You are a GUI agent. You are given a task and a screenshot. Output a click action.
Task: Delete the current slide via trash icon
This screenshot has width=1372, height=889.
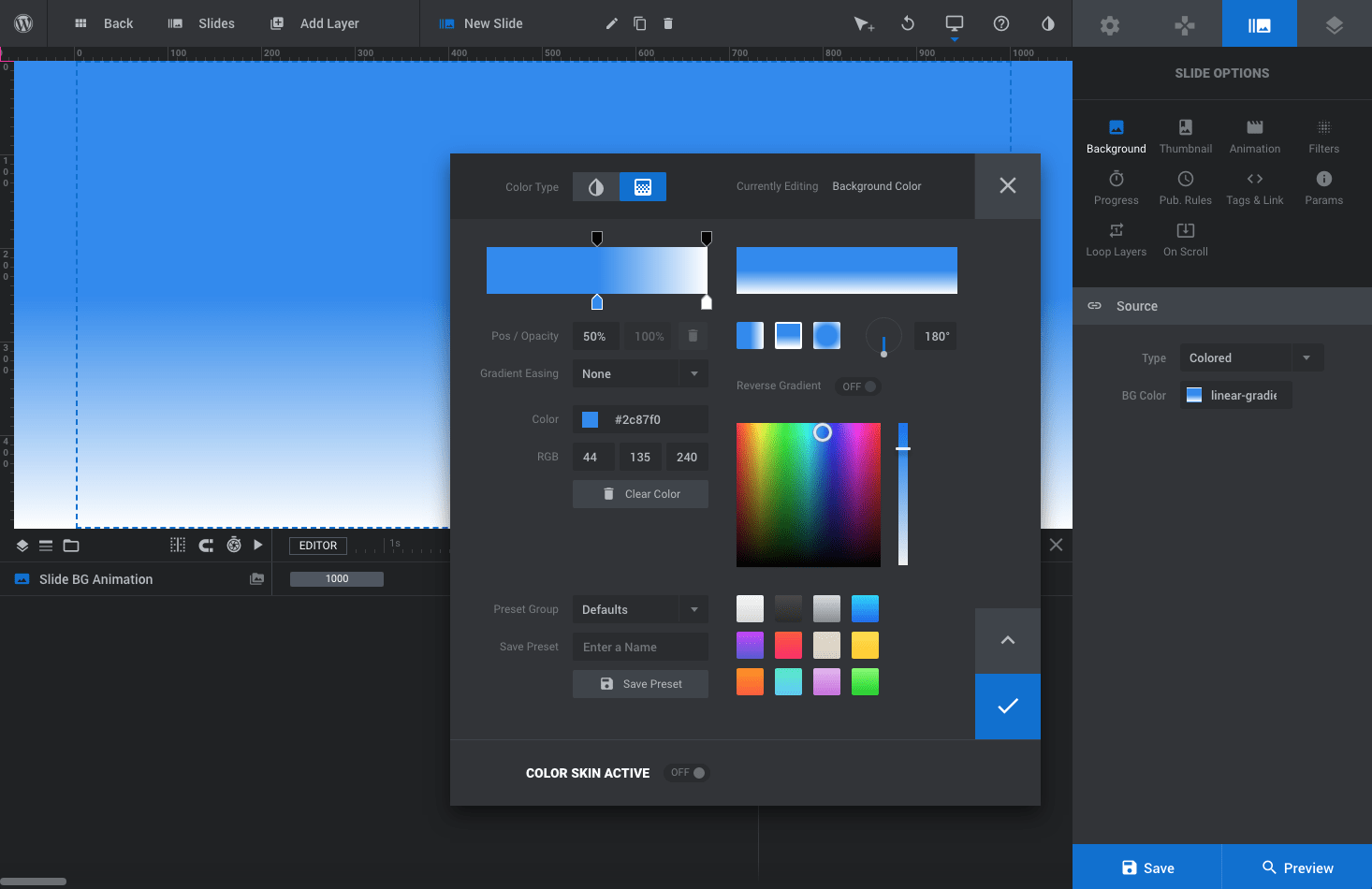[x=667, y=22]
